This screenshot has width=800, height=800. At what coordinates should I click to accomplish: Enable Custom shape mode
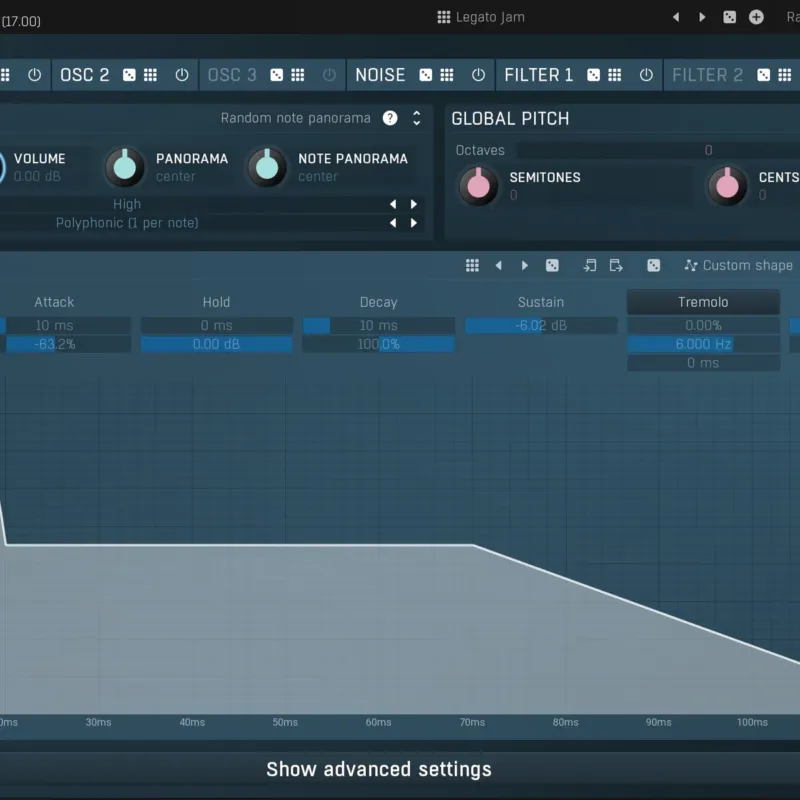coord(739,265)
